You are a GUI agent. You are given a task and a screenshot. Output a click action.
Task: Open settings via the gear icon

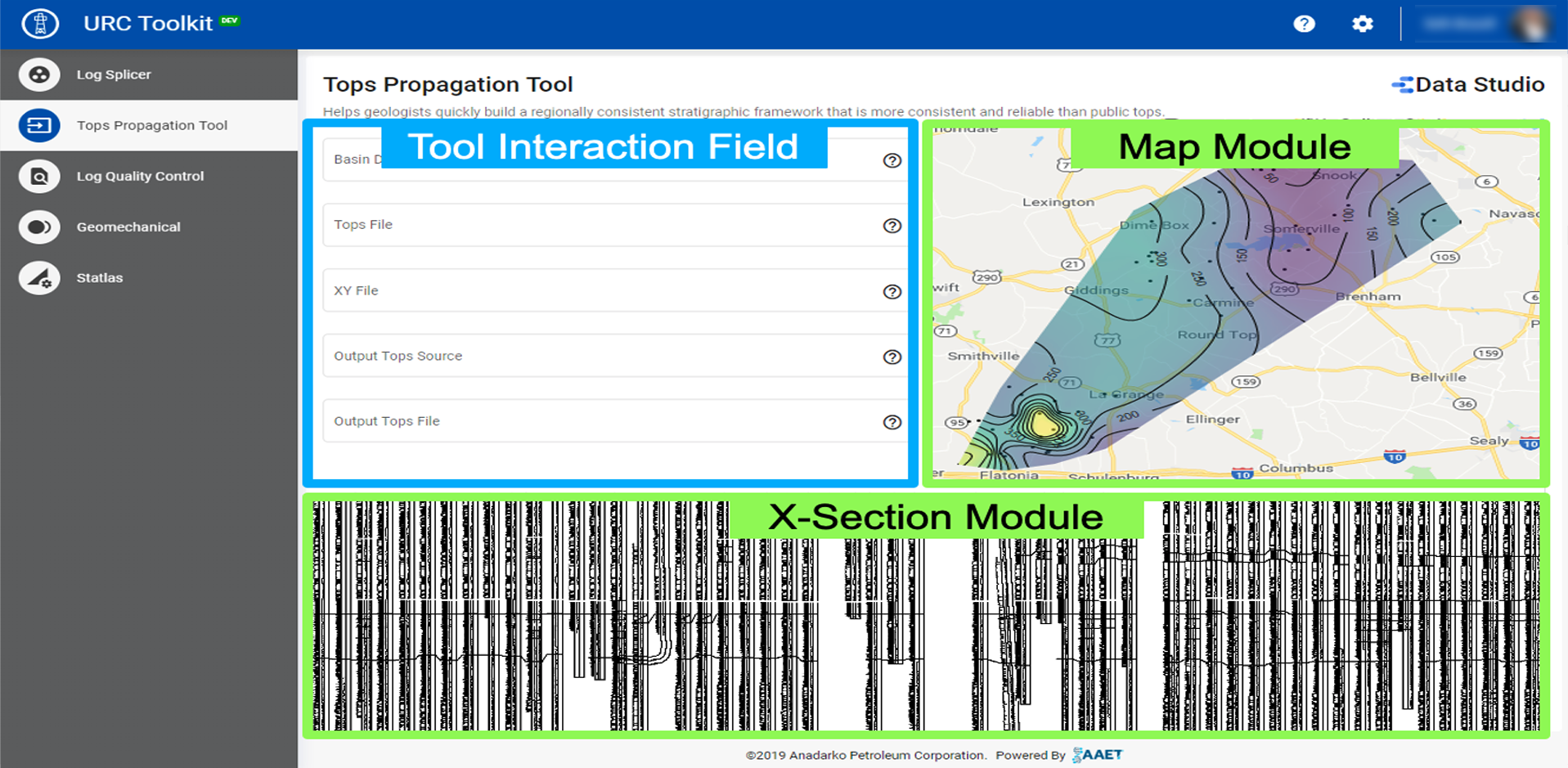1362,24
